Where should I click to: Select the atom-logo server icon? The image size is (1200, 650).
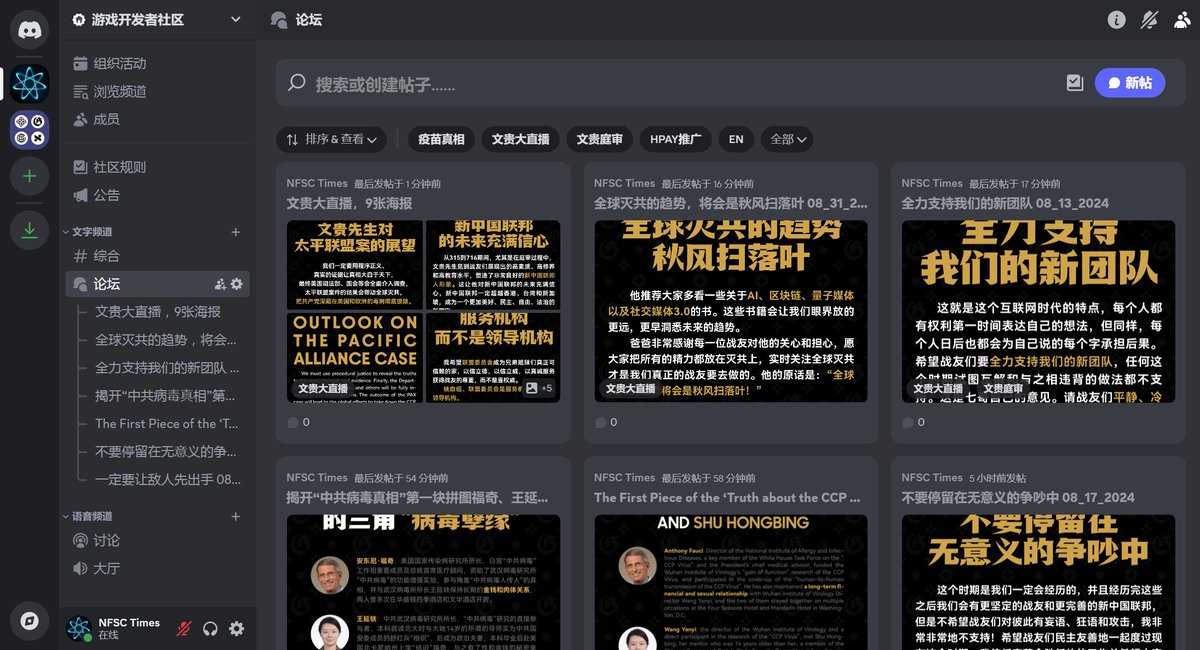[30, 83]
